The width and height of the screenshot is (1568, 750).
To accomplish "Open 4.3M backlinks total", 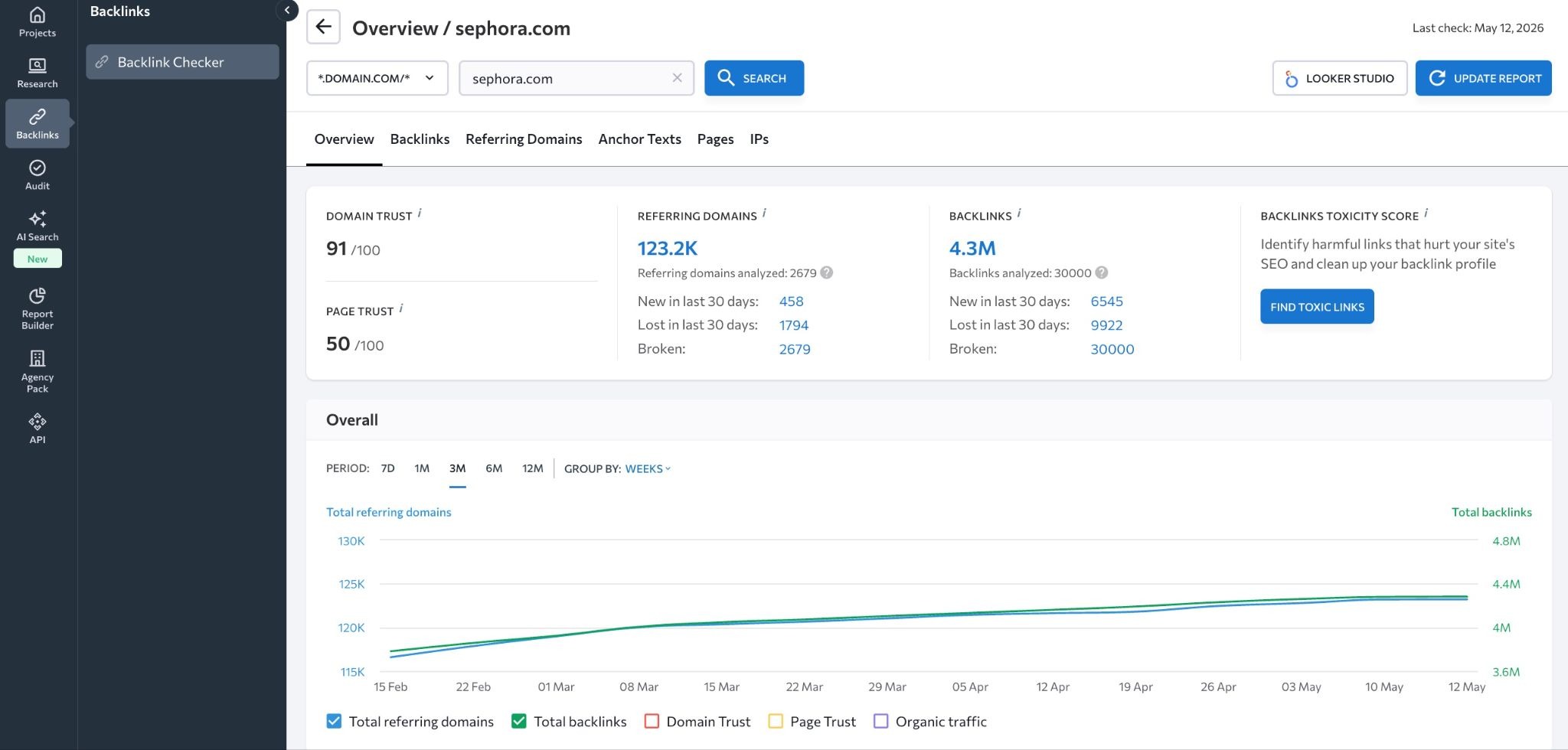I will click(x=972, y=248).
